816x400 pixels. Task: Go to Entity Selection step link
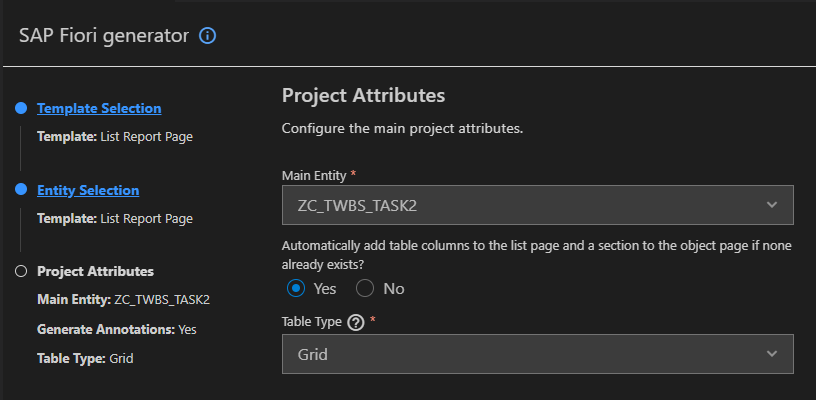[88, 190]
